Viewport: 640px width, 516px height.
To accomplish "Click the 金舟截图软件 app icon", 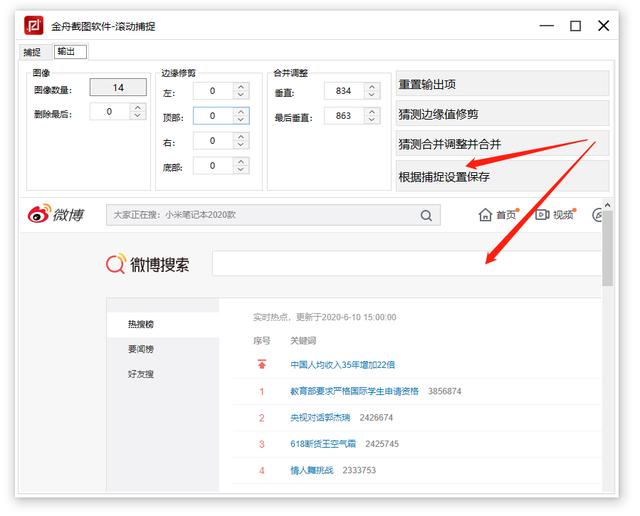I will click(34, 26).
